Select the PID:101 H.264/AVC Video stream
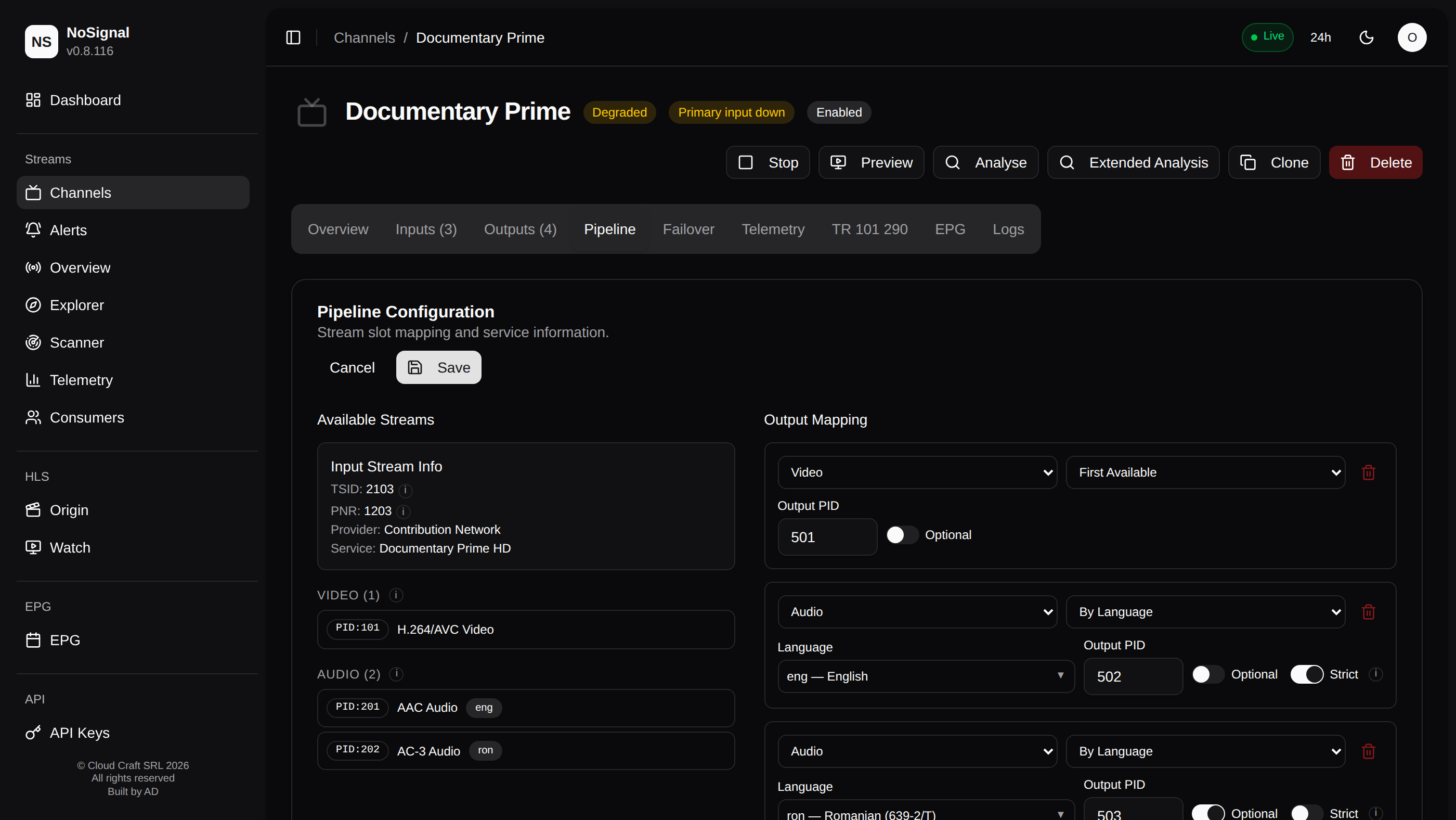Screen dimensions: 1456x820 (526, 630)
